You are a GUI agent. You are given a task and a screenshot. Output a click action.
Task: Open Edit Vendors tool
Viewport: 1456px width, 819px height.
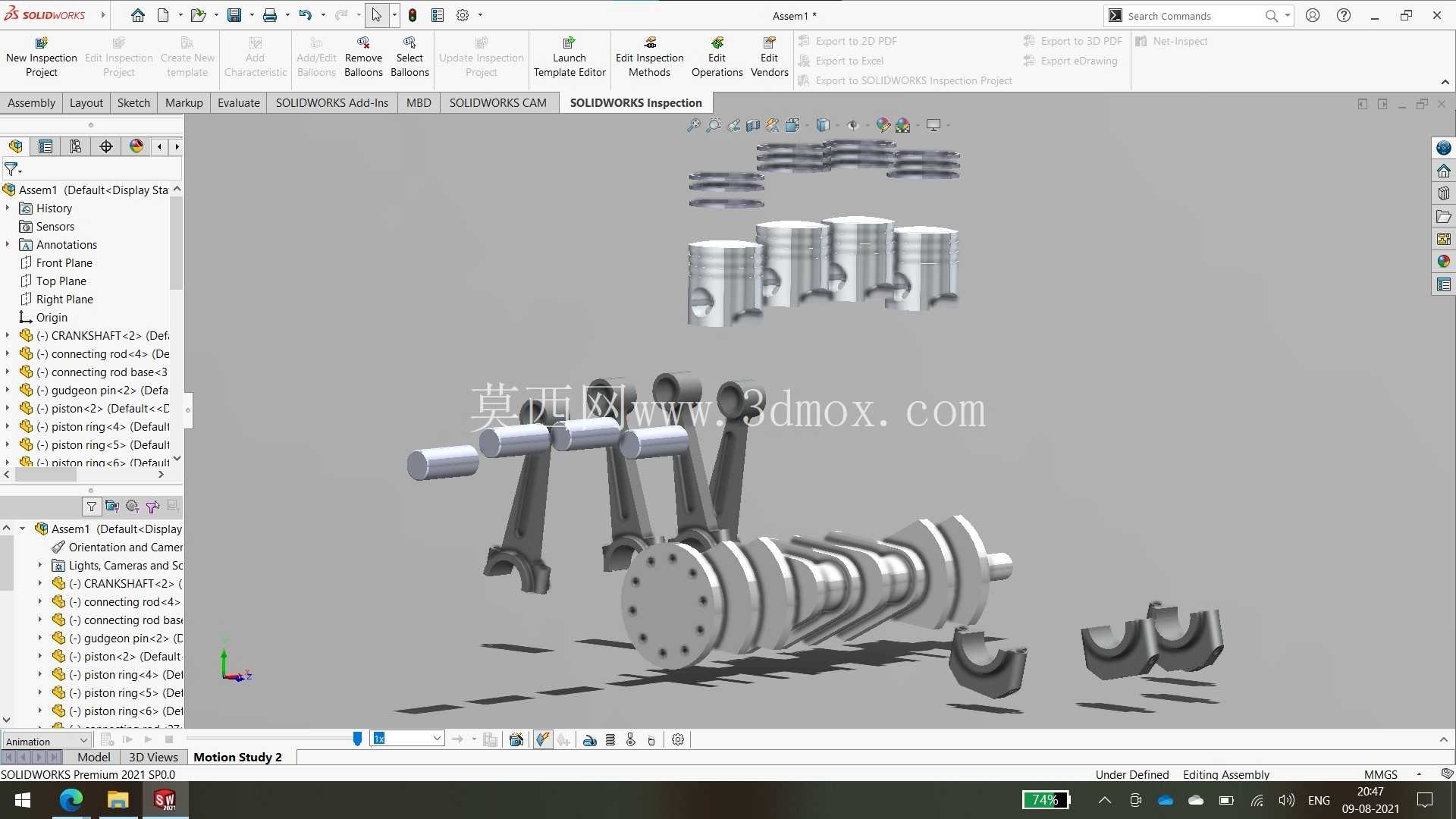[x=769, y=57]
